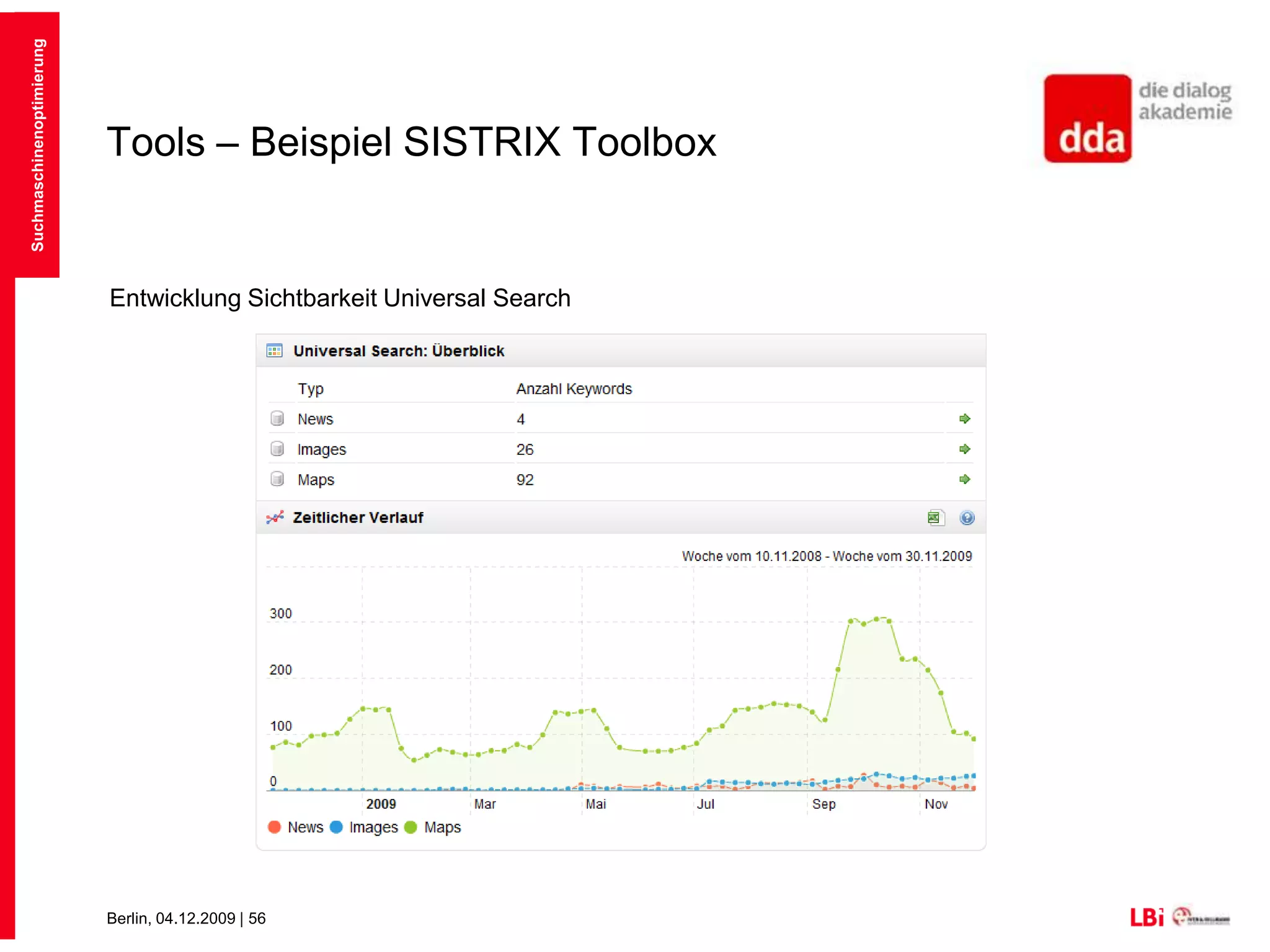Toggle the Images series in the legend

[364, 827]
